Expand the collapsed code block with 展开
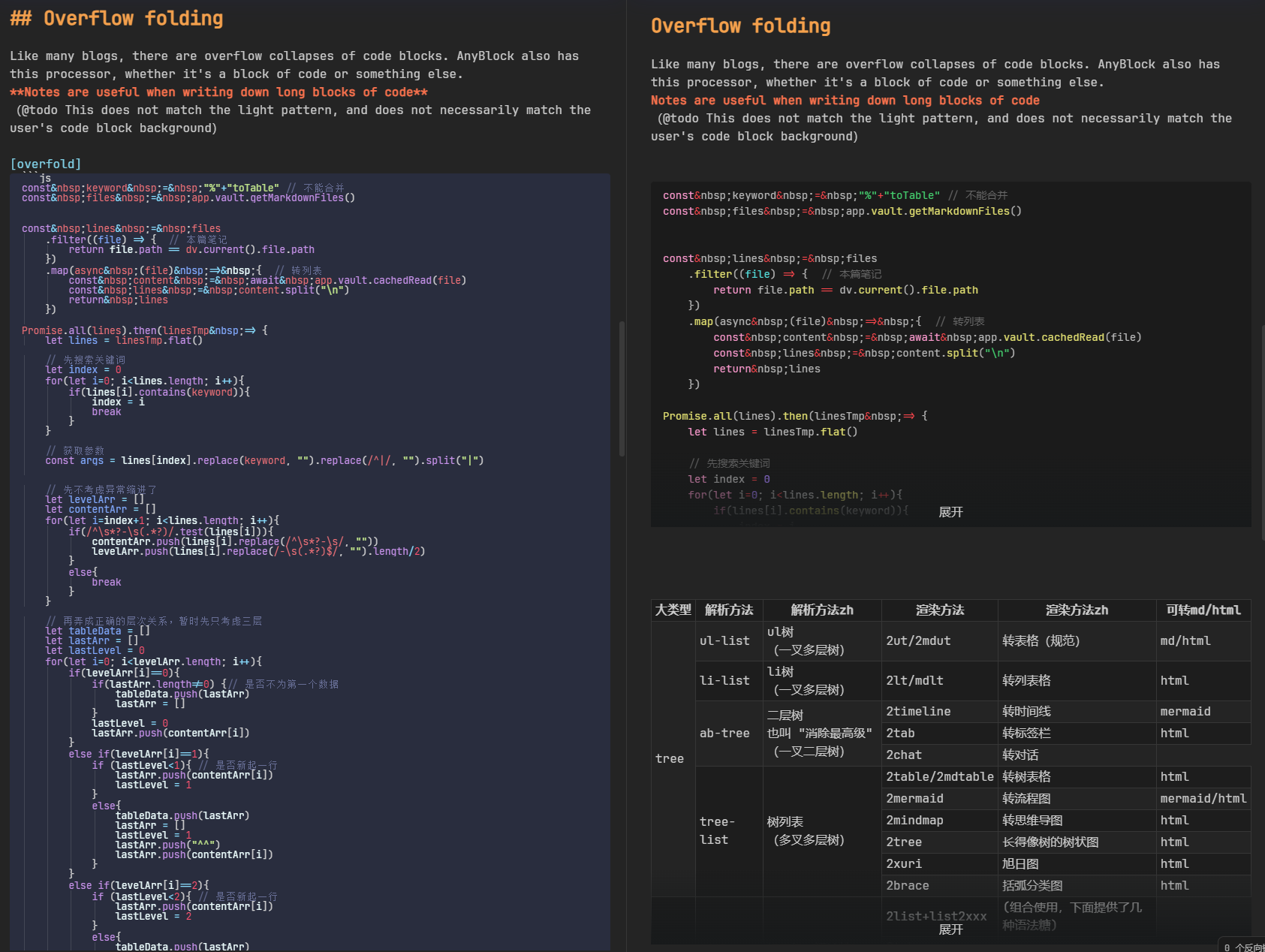Image resolution: width=1265 pixels, height=952 pixels. (x=950, y=512)
